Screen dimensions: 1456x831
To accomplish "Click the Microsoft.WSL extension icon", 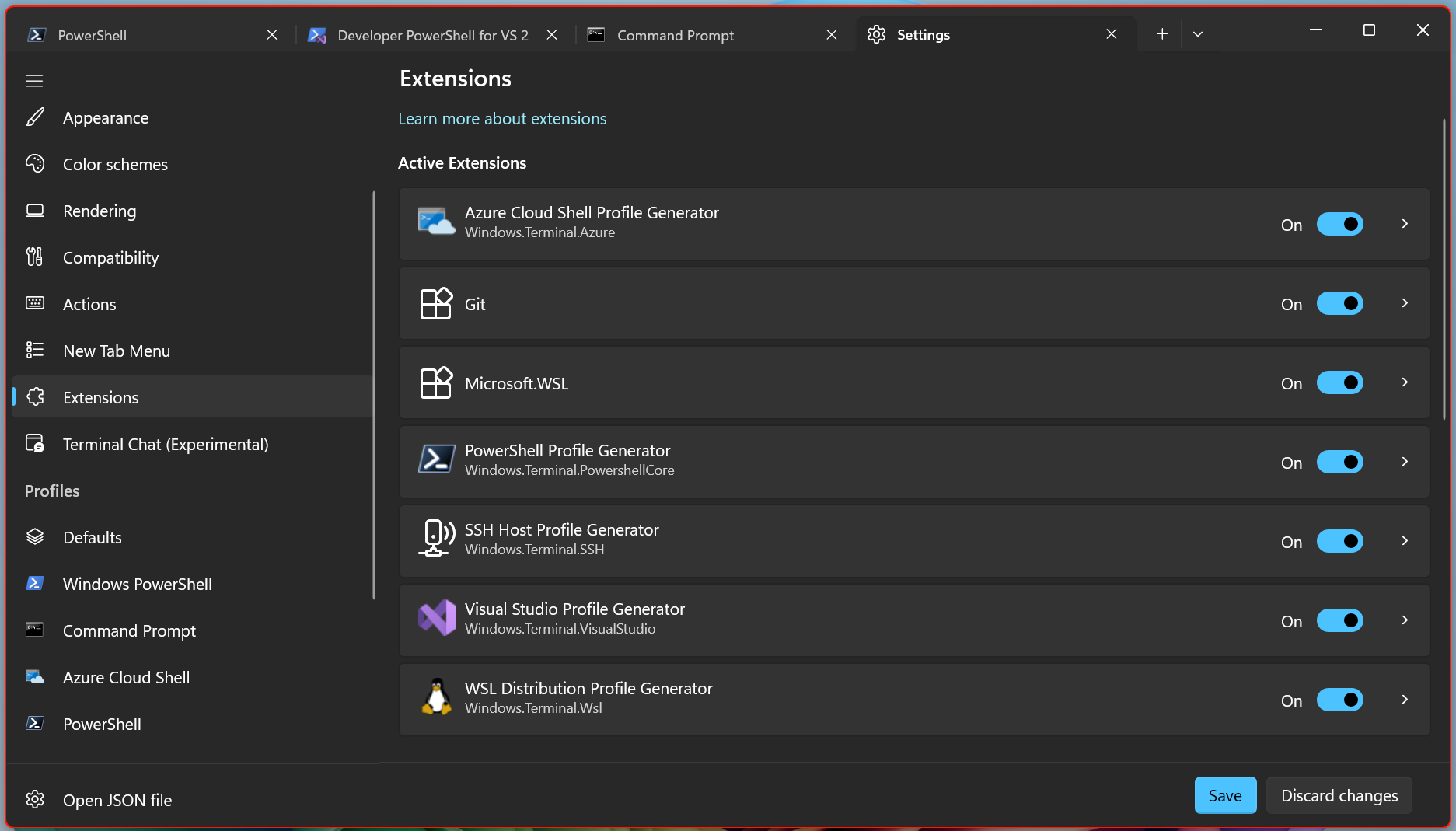I will [x=436, y=382].
